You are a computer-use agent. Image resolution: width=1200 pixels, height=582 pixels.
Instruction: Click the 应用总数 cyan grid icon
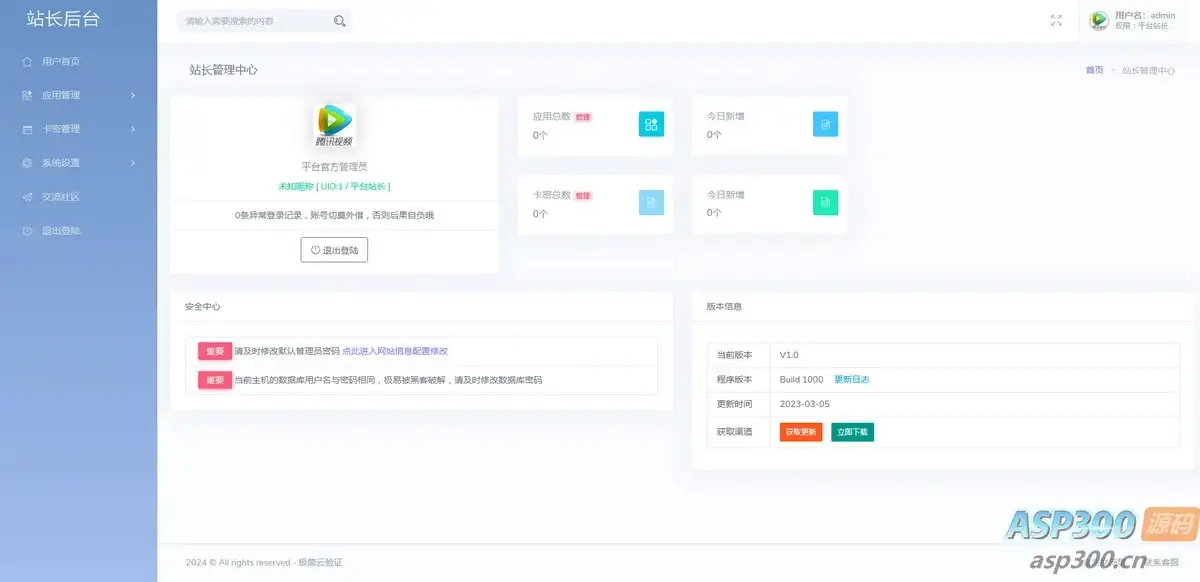pyautogui.click(x=651, y=124)
